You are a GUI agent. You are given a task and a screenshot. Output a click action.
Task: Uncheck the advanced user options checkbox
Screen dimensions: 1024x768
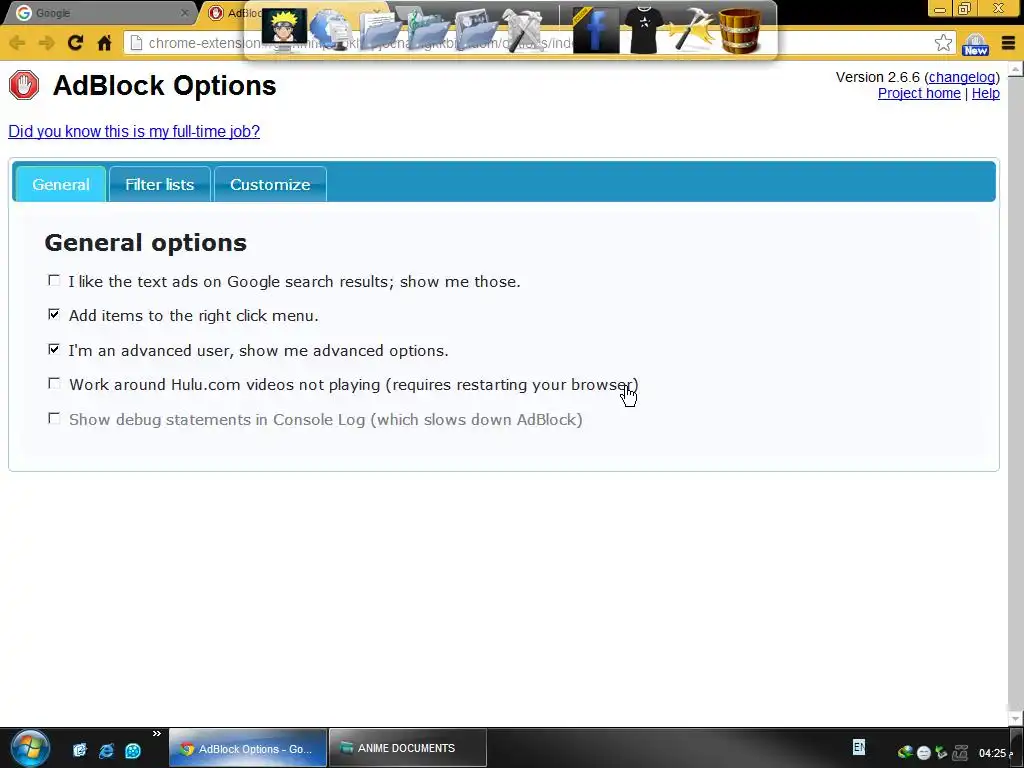click(54, 349)
